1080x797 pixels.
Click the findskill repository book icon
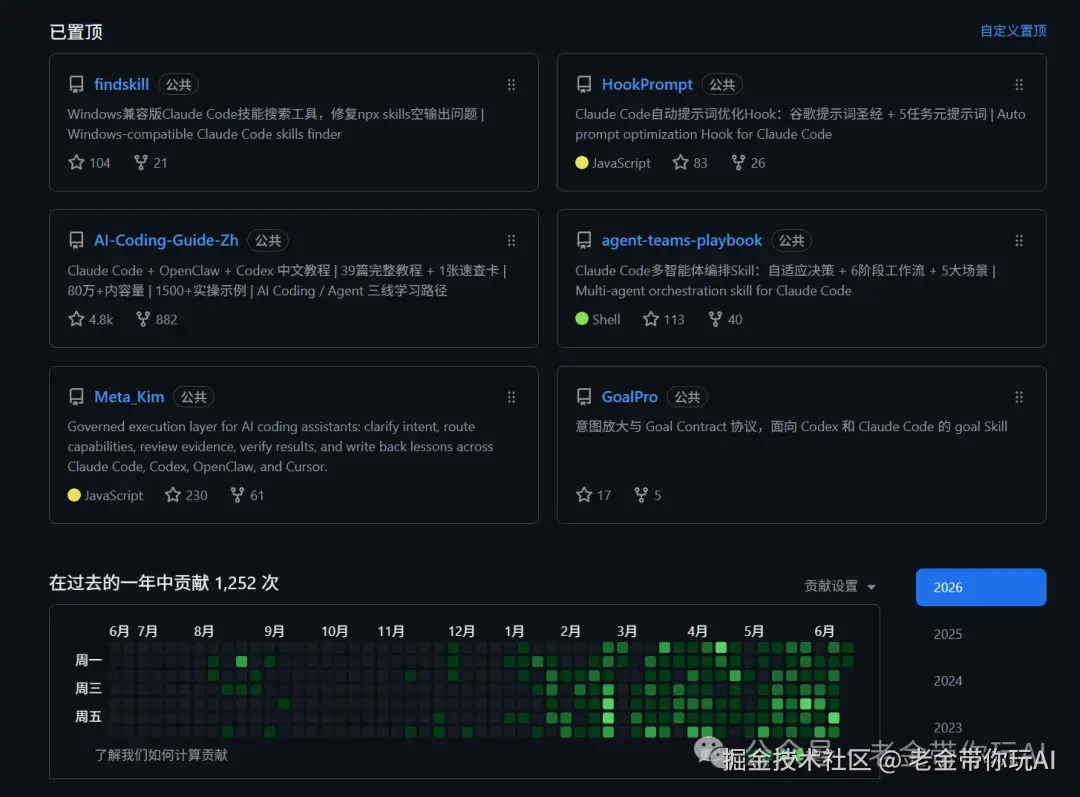click(x=76, y=84)
